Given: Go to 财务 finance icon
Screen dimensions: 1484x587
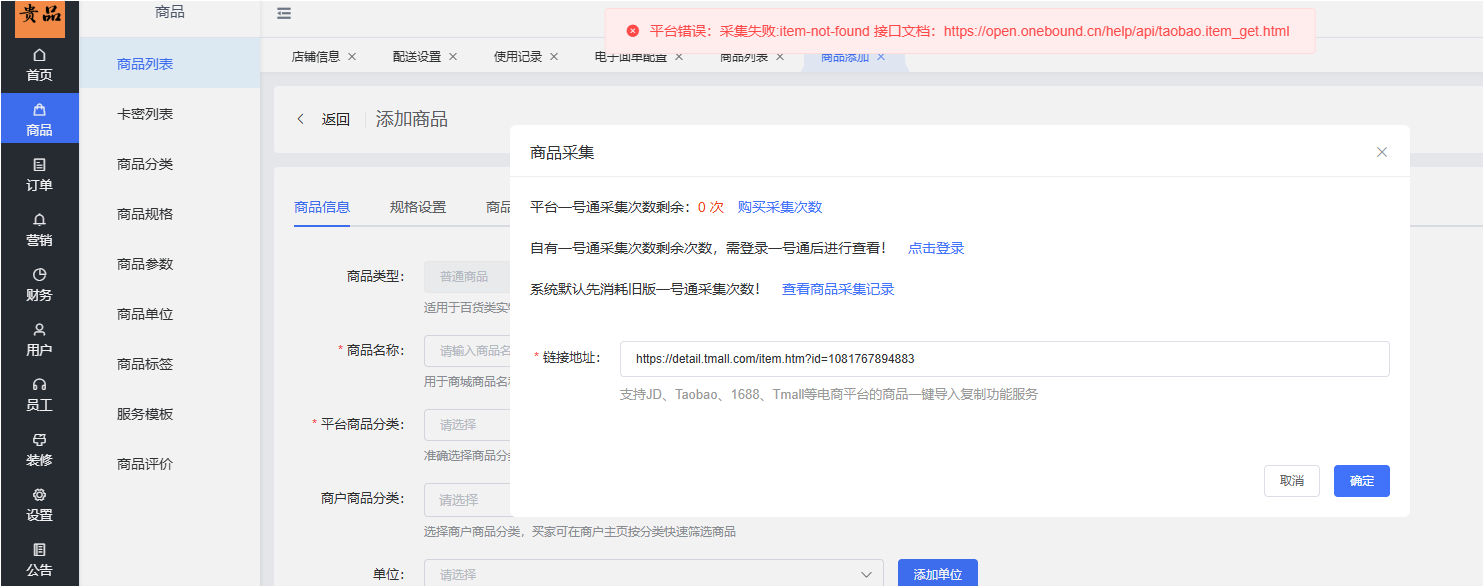Looking at the screenshot, I should pos(39,274).
